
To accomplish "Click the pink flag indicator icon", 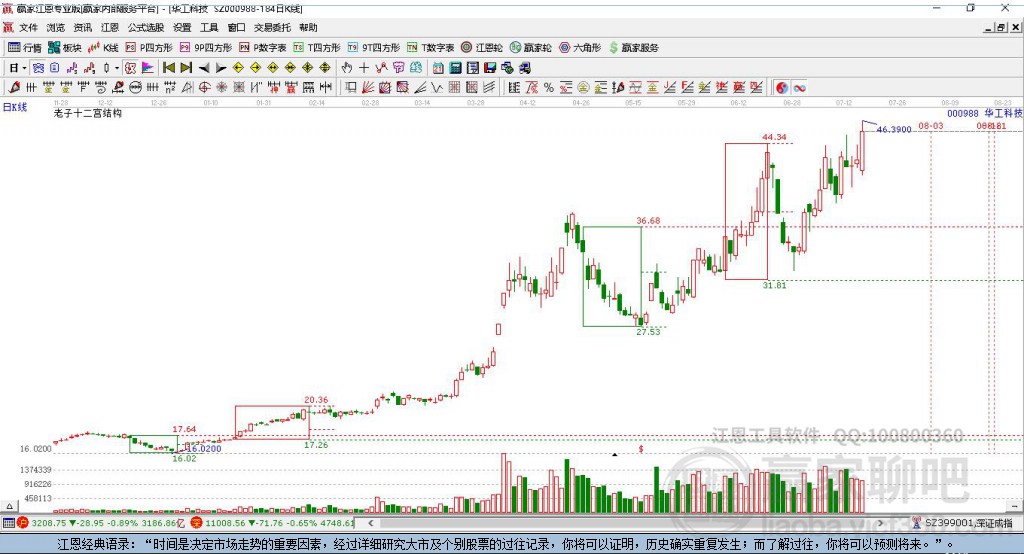I will (x=148, y=68).
